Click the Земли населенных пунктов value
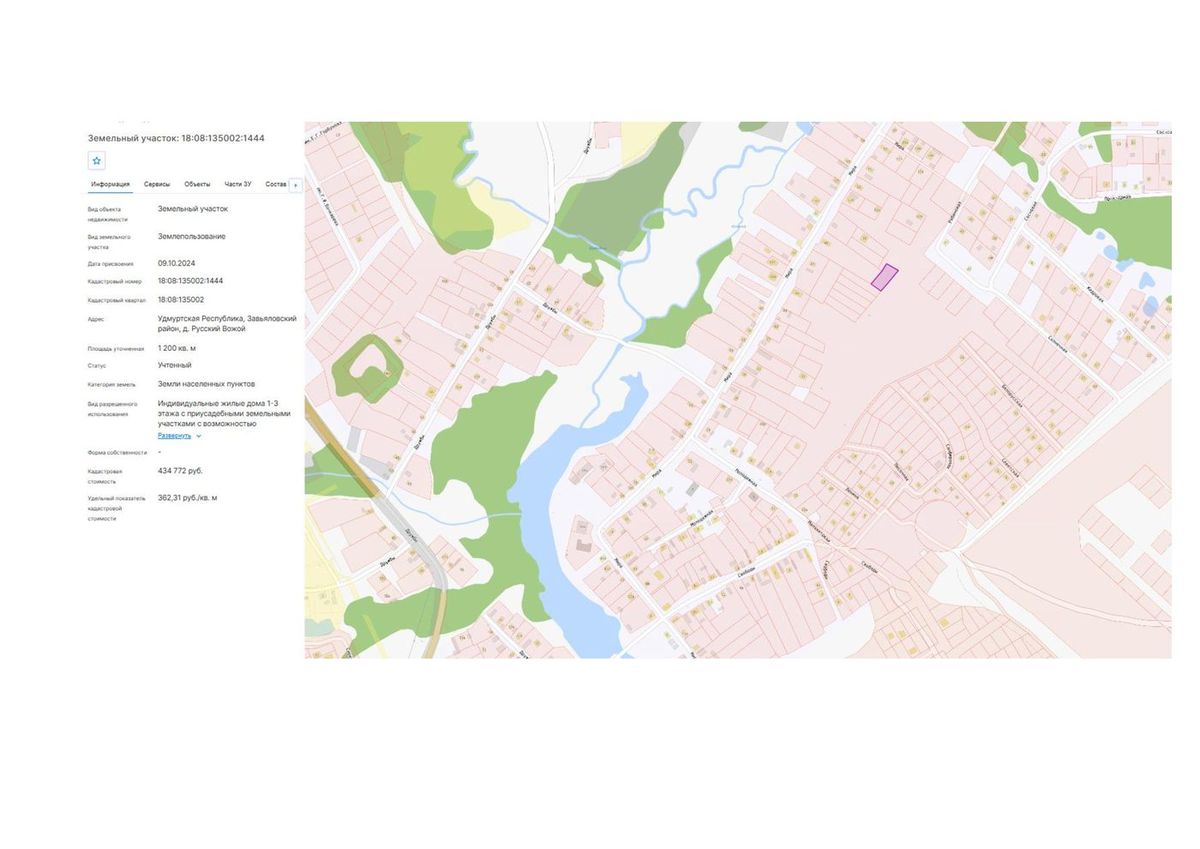Image resolution: width=1200 pixels, height=849 pixels. coord(206,383)
